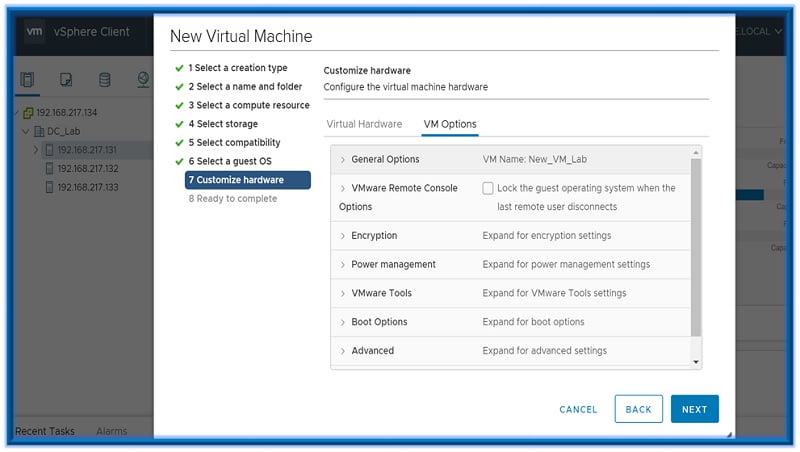Expand host 192.168.217.131 tree node
Image resolution: width=800 pixels, height=452 pixels.
coord(36,150)
